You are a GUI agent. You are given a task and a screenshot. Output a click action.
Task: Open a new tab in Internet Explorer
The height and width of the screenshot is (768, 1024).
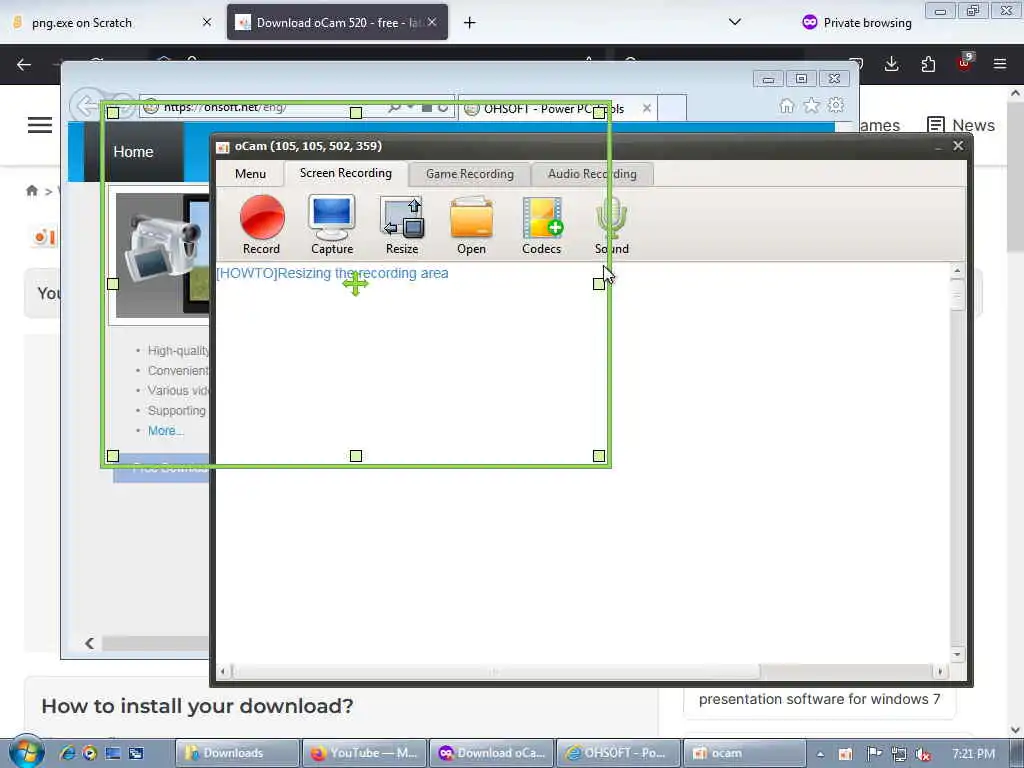click(x=672, y=108)
